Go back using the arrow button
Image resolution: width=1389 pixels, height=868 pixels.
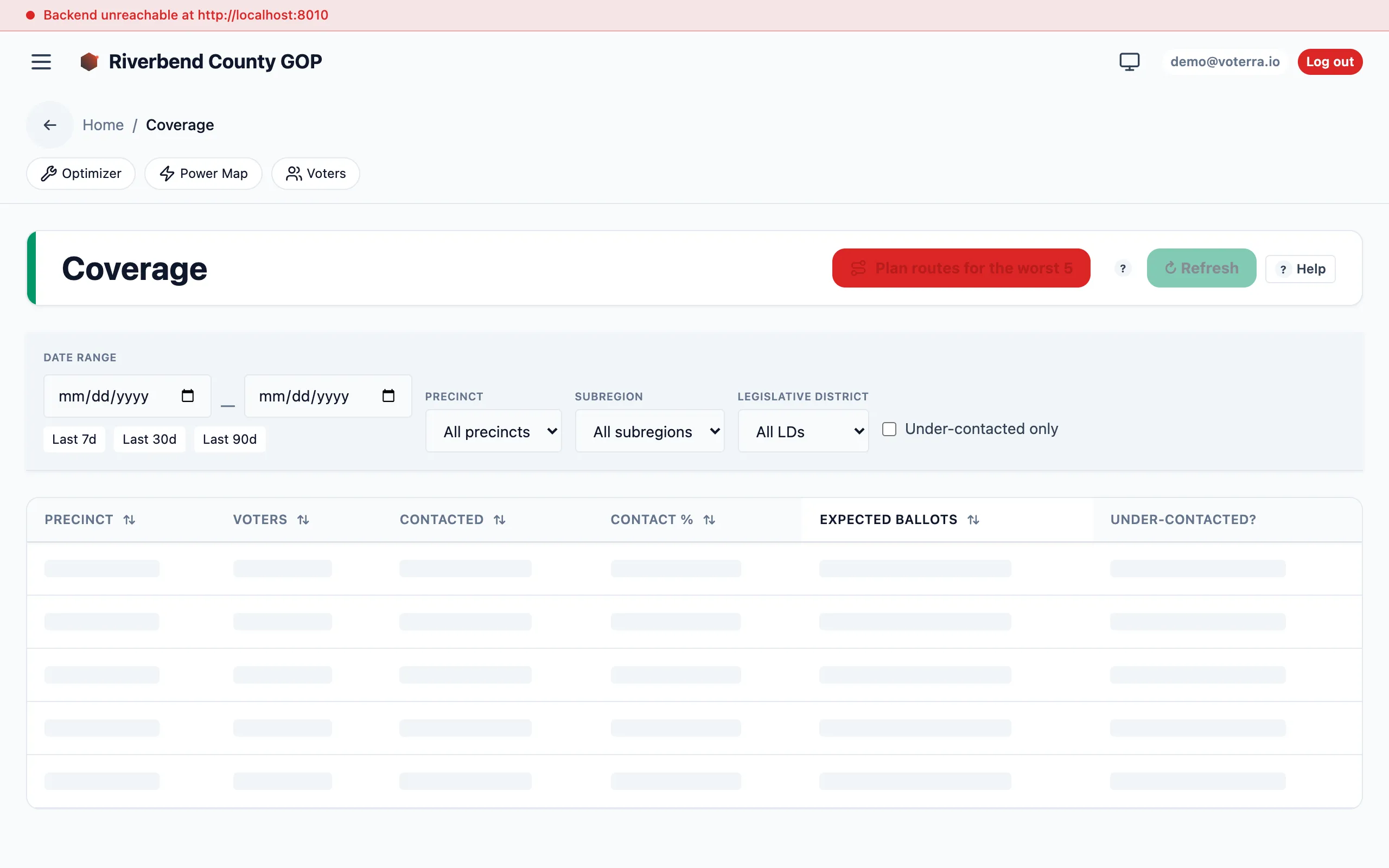tap(50, 125)
